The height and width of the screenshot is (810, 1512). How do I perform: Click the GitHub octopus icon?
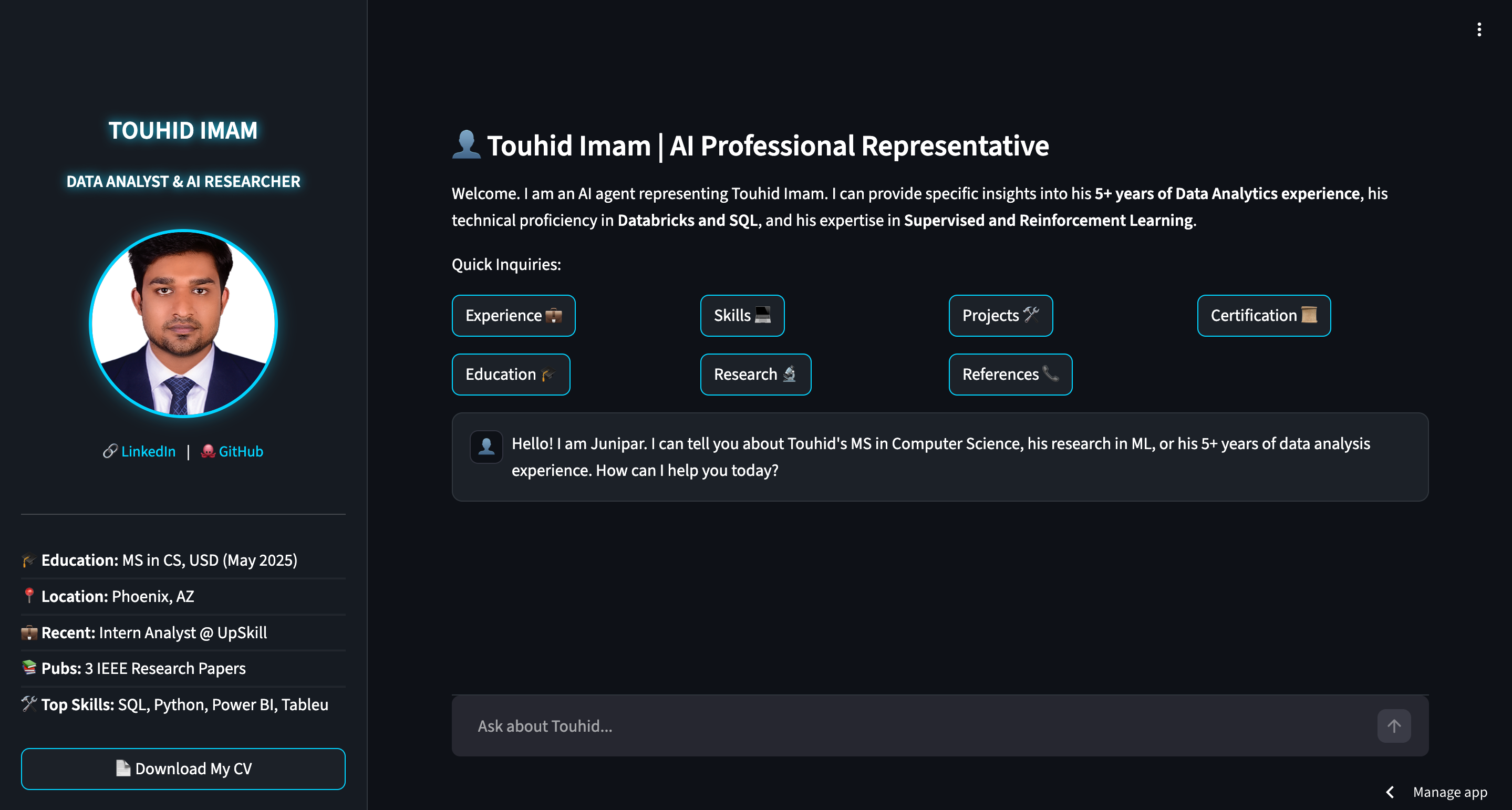208,451
